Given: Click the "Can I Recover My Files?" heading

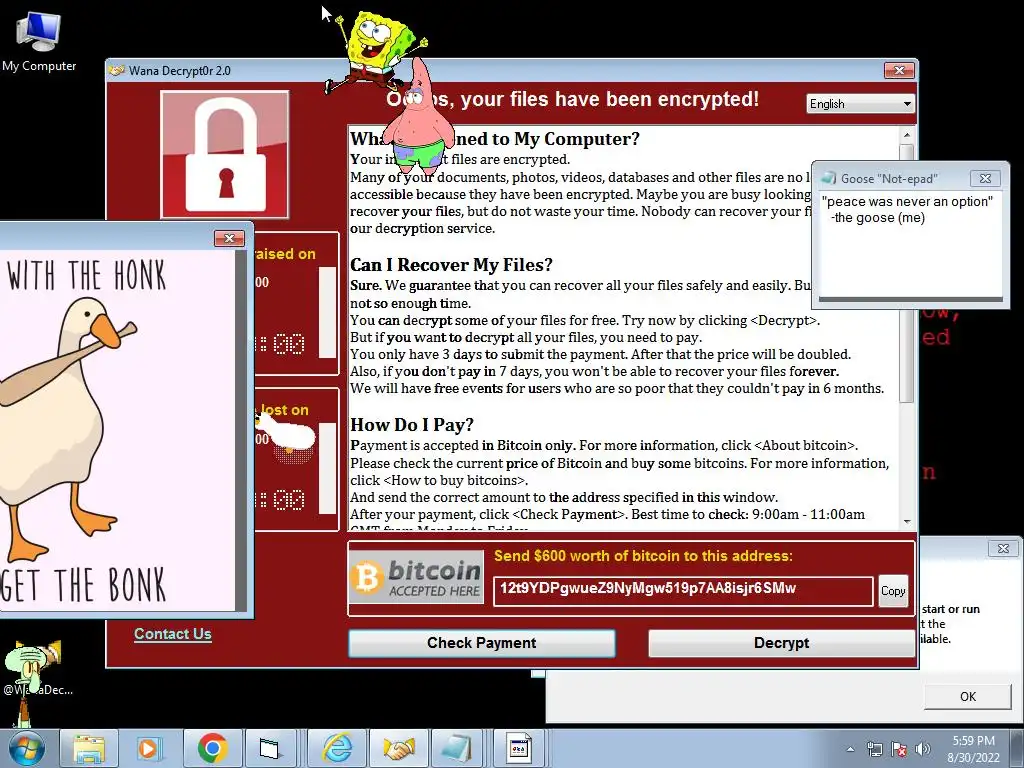Looking at the screenshot, I should point(451,264).
